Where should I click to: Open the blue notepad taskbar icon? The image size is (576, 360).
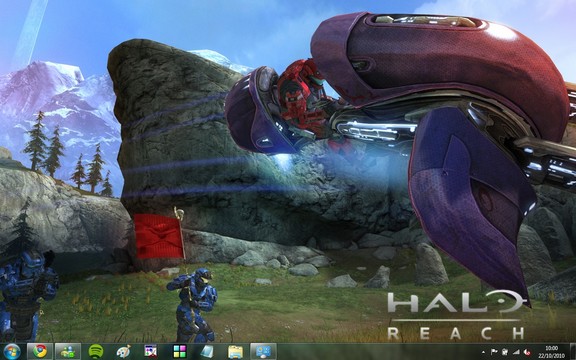tap(207, 352)
